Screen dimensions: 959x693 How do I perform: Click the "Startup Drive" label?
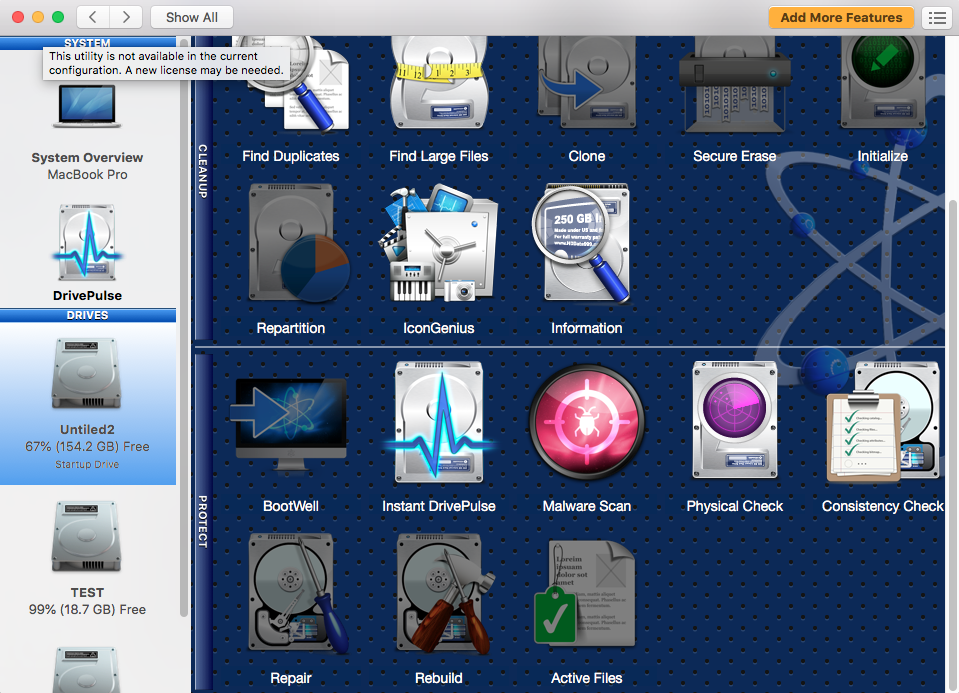pyautogui.click(x=87, y=465)
